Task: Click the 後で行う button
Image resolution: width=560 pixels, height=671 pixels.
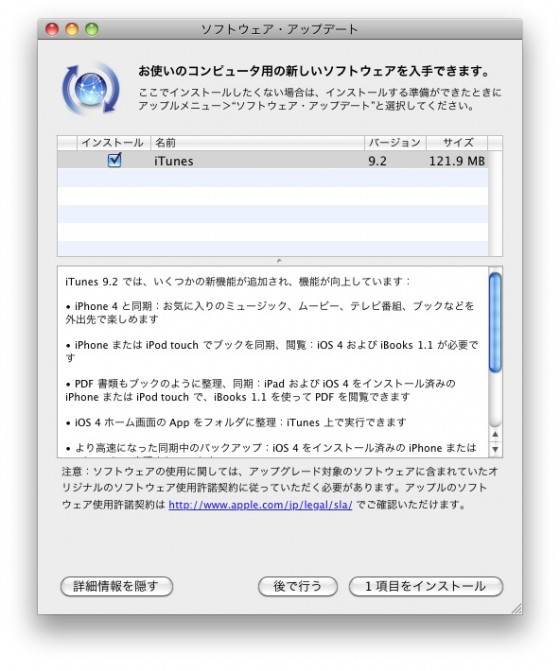Action: coord(297,586)
